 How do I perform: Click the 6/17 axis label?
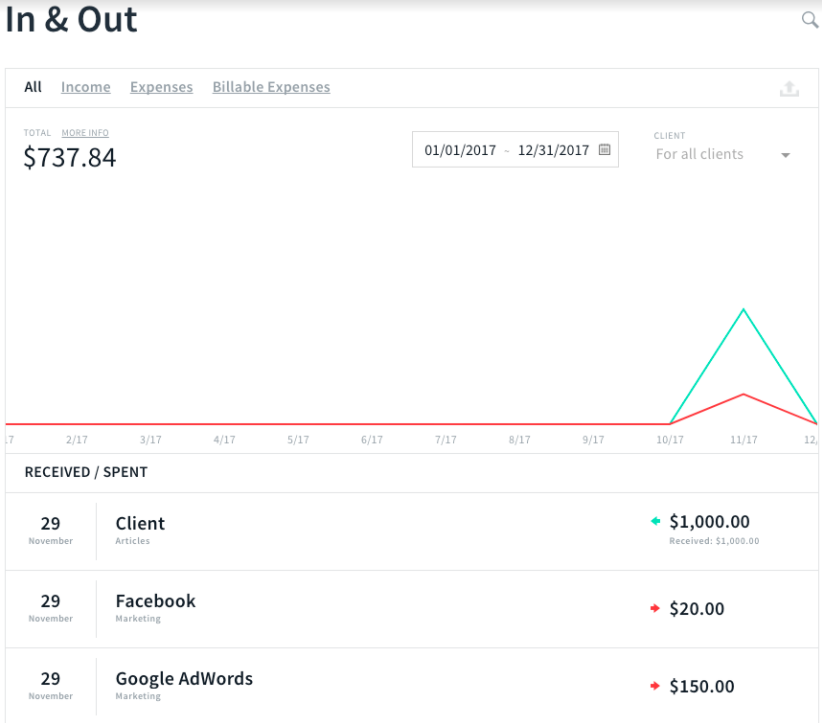pyautogui.click(x=372, y=440)
